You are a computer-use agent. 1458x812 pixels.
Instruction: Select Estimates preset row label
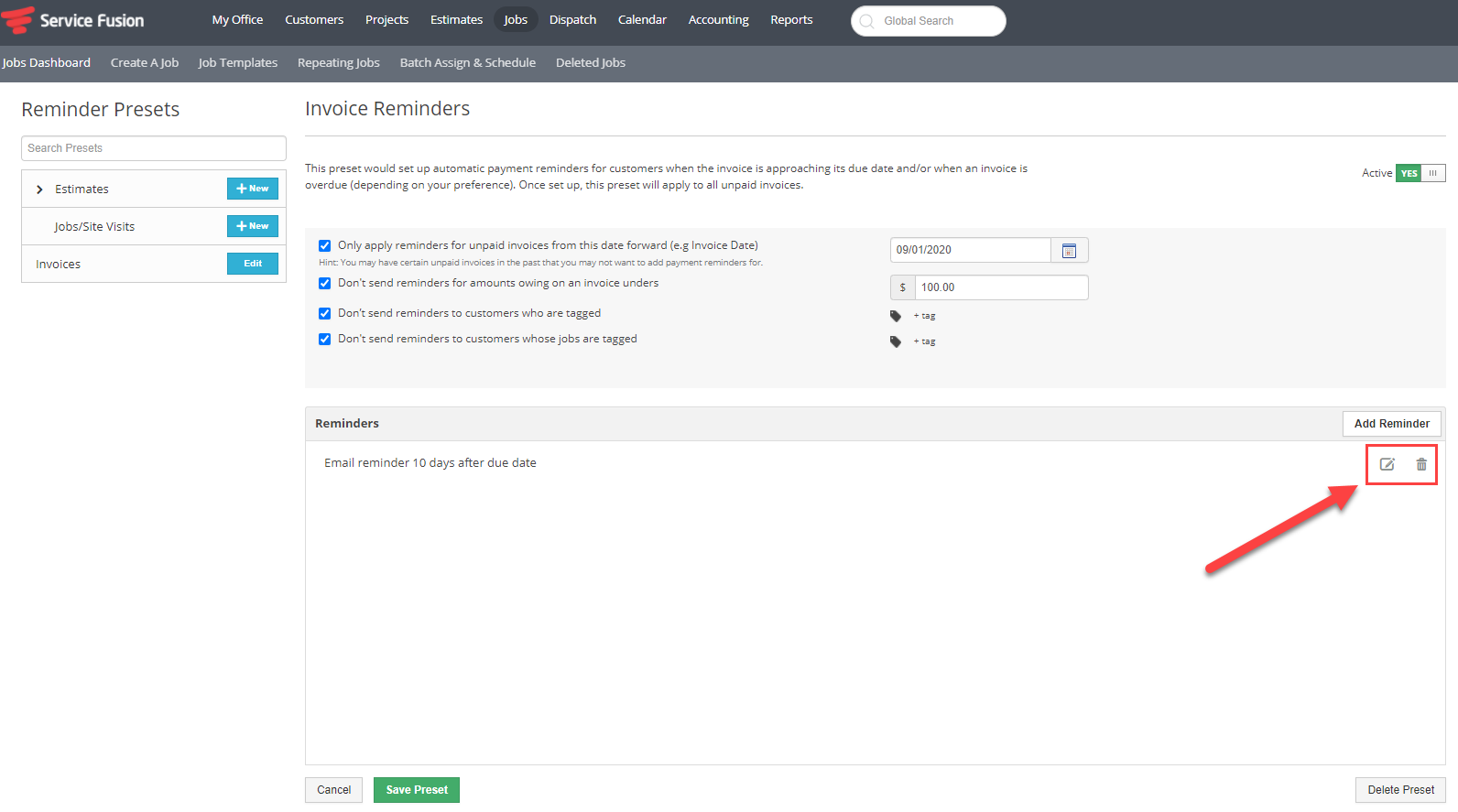(x=82, y=189)
